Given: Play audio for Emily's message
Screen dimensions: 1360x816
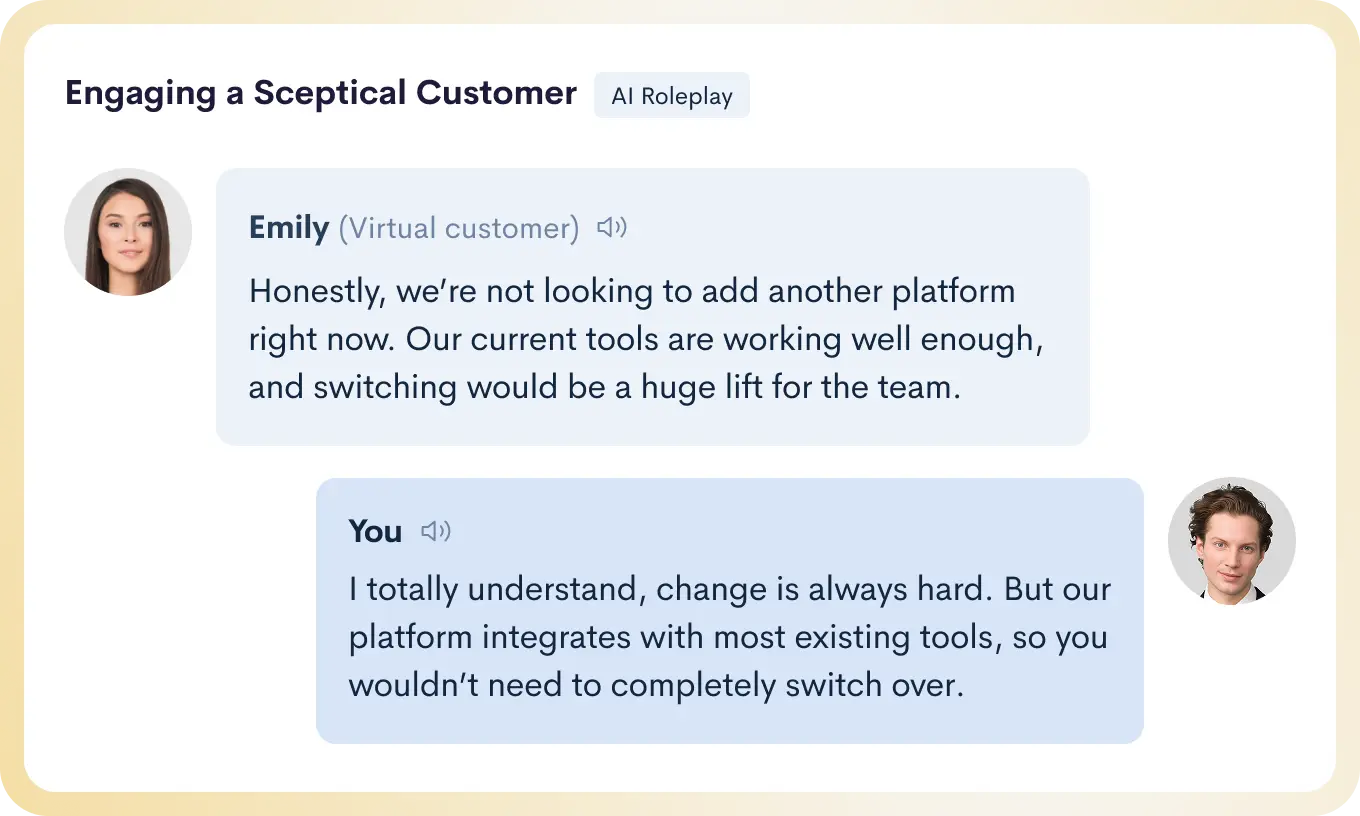Looking at the screenshot, I should click(611, 228).
